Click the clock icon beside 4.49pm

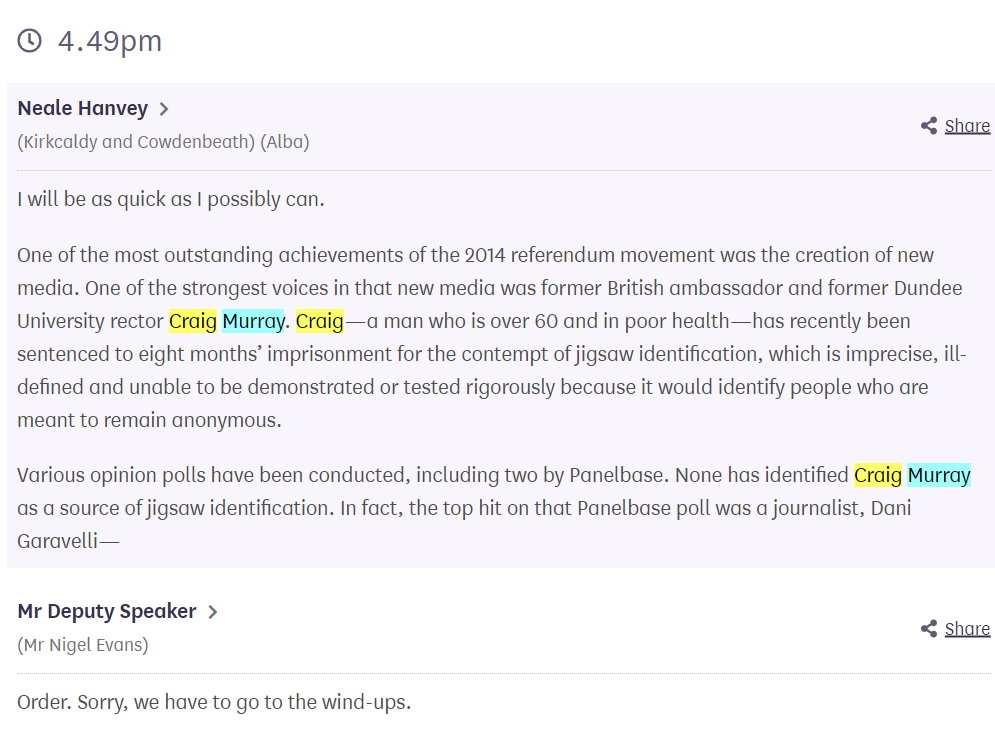coord(29,41)
